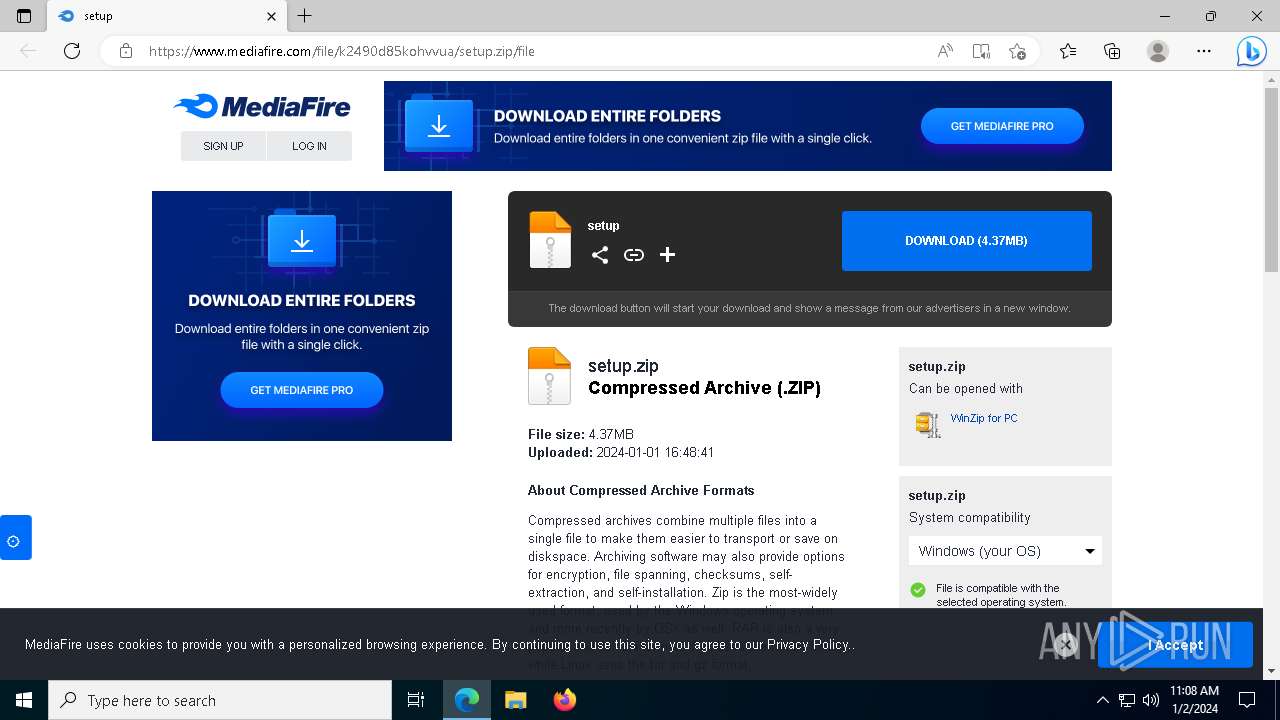Viewport: 1280px width, 720px height.
Task: Accept the cookie policy
Action: pyautogui.click(x=1175, y=645)
